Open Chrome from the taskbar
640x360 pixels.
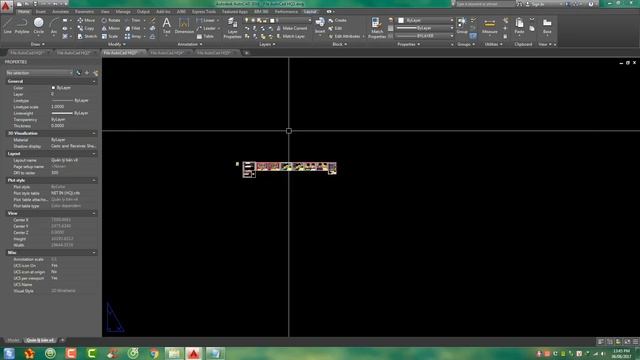(x=154, y=353)
